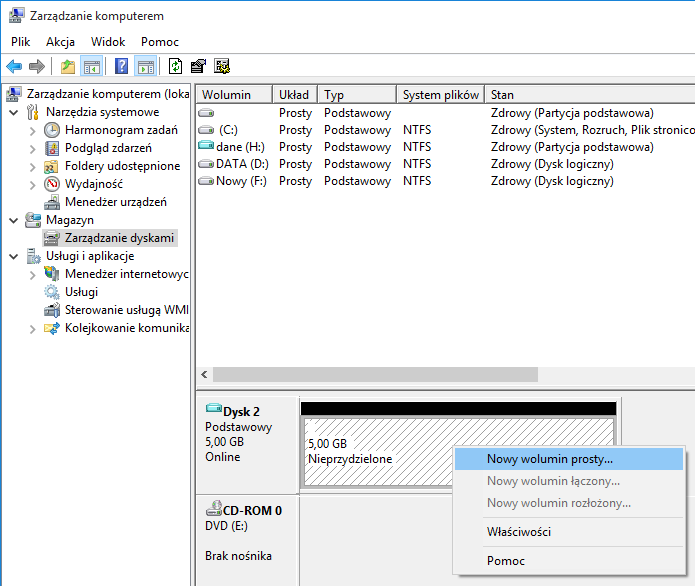The image size is (695, 586).
Task: Click the Narzędzia systemowe tools icon
Action: (x=32, y=112)
